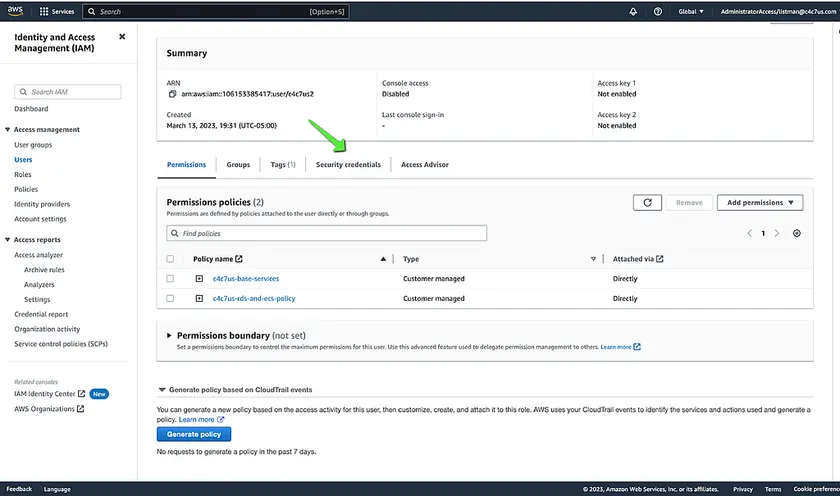Close the IAM navigation sidebar
Screen dimensions: 840x496
[x=122, y=36]
